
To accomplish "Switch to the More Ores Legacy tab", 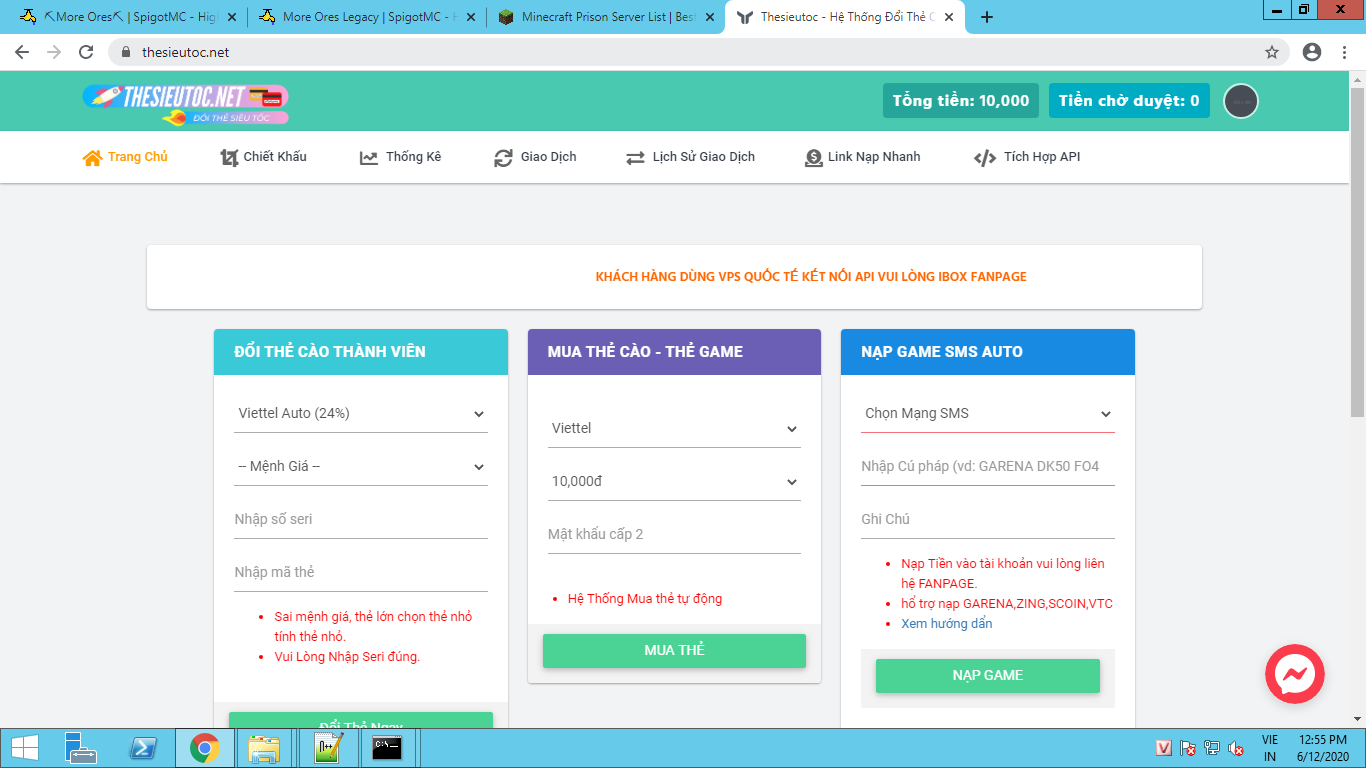I will [x=366, y=17].
